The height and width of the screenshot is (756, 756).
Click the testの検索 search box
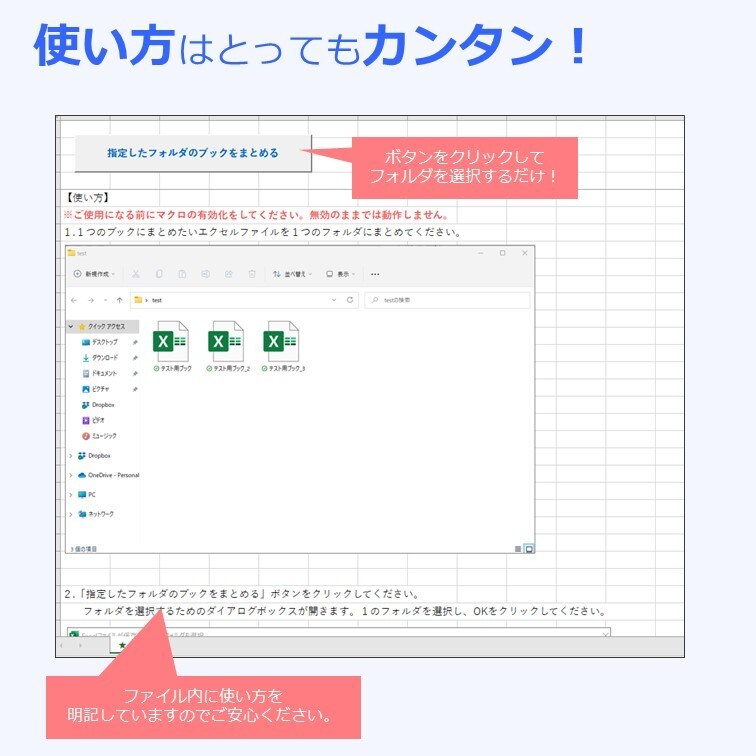(447, 300)
